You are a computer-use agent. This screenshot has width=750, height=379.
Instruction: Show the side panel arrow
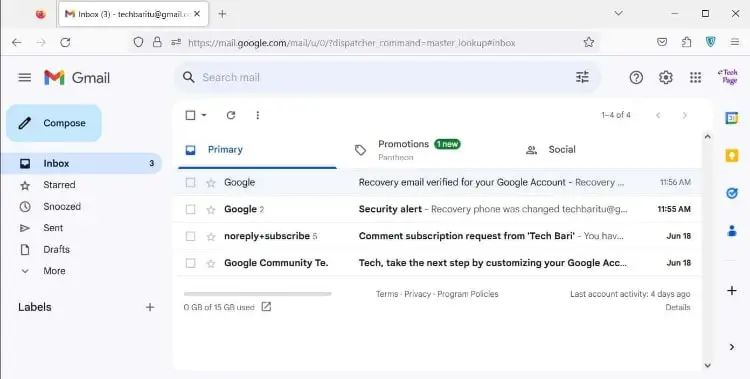[x=731, y=347]
